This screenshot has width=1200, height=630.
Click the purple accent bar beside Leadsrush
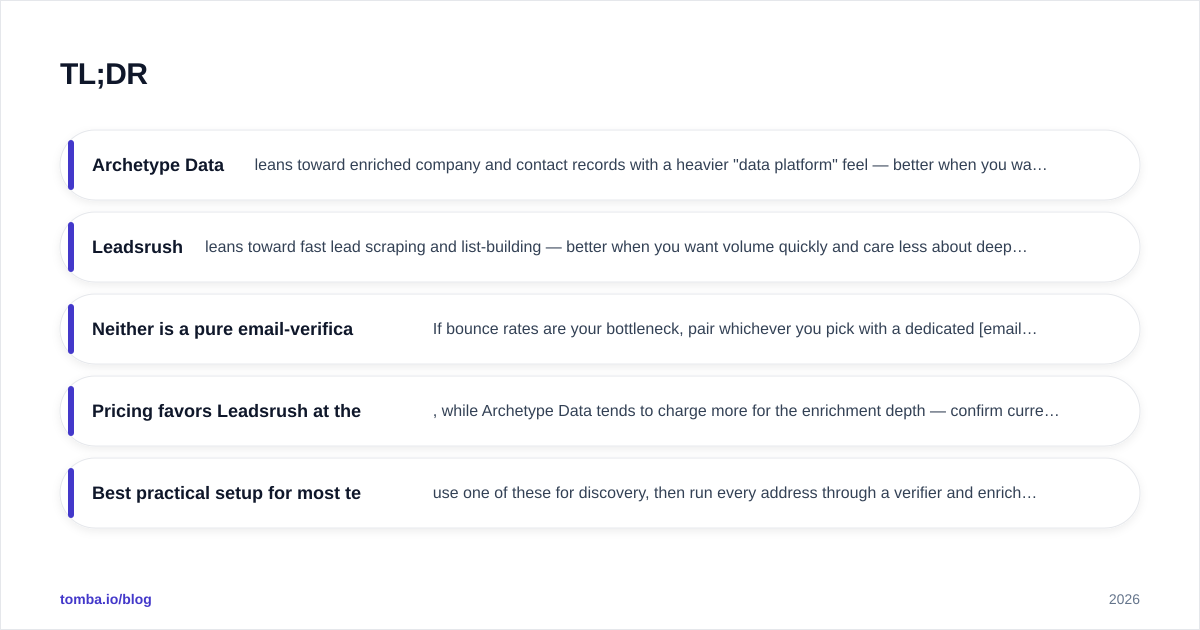pyautogui.click(x=71, y=247)
